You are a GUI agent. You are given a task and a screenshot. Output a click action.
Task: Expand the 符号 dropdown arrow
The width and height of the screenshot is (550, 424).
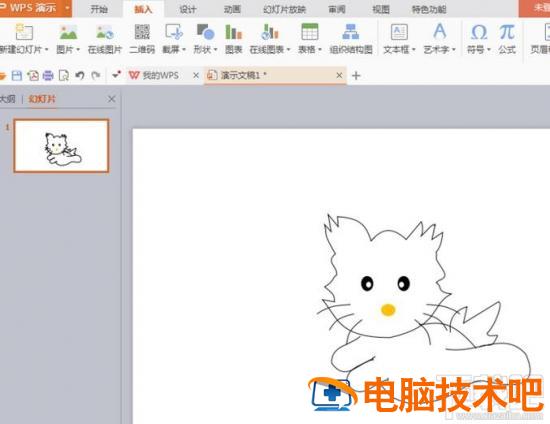488,50
